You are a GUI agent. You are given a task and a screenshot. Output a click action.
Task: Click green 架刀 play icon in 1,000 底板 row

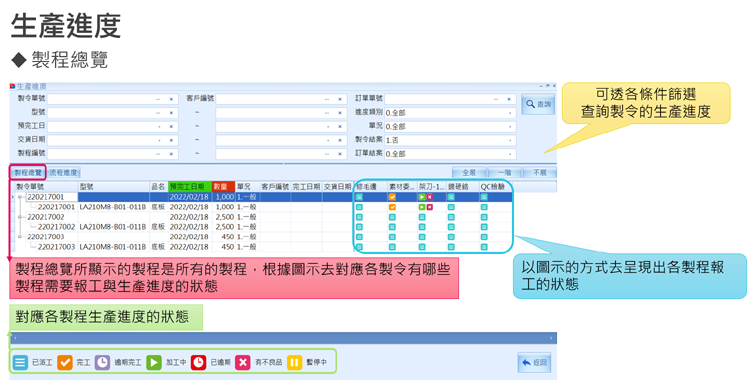point(422,207)
